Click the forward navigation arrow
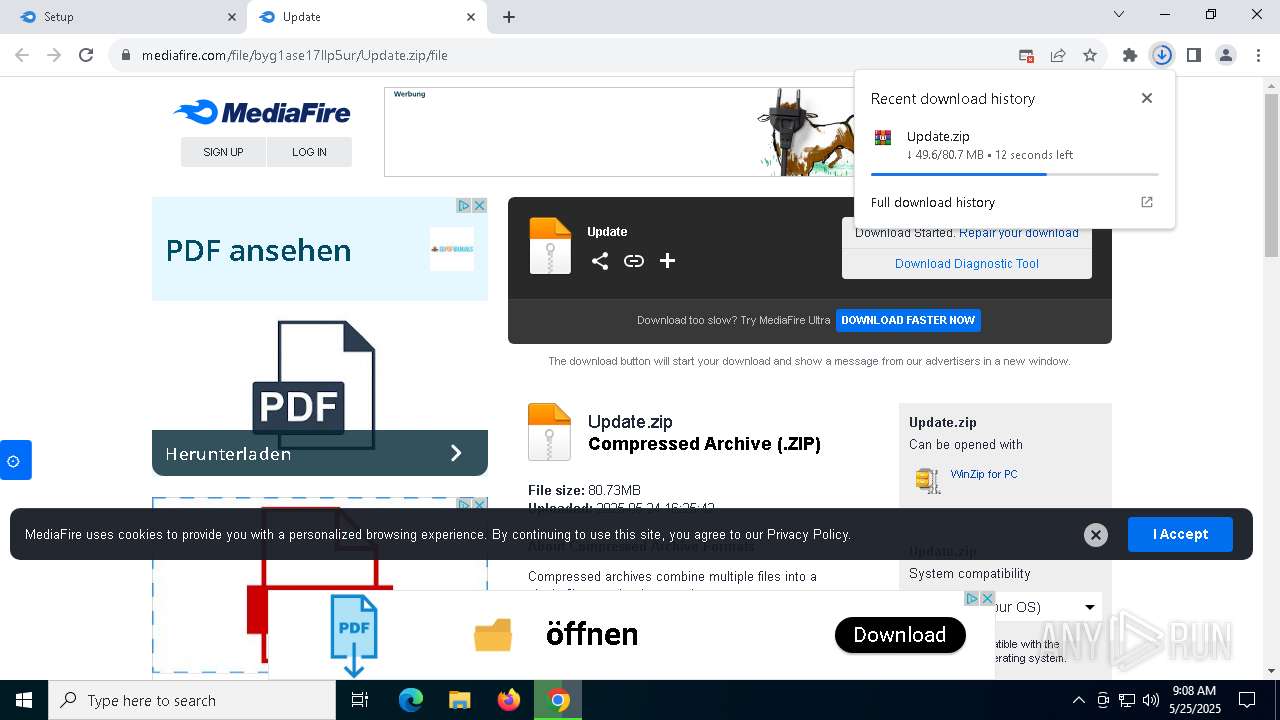Image resolution: width=1280 pixels, height=720 pixels. click(54, 55)
